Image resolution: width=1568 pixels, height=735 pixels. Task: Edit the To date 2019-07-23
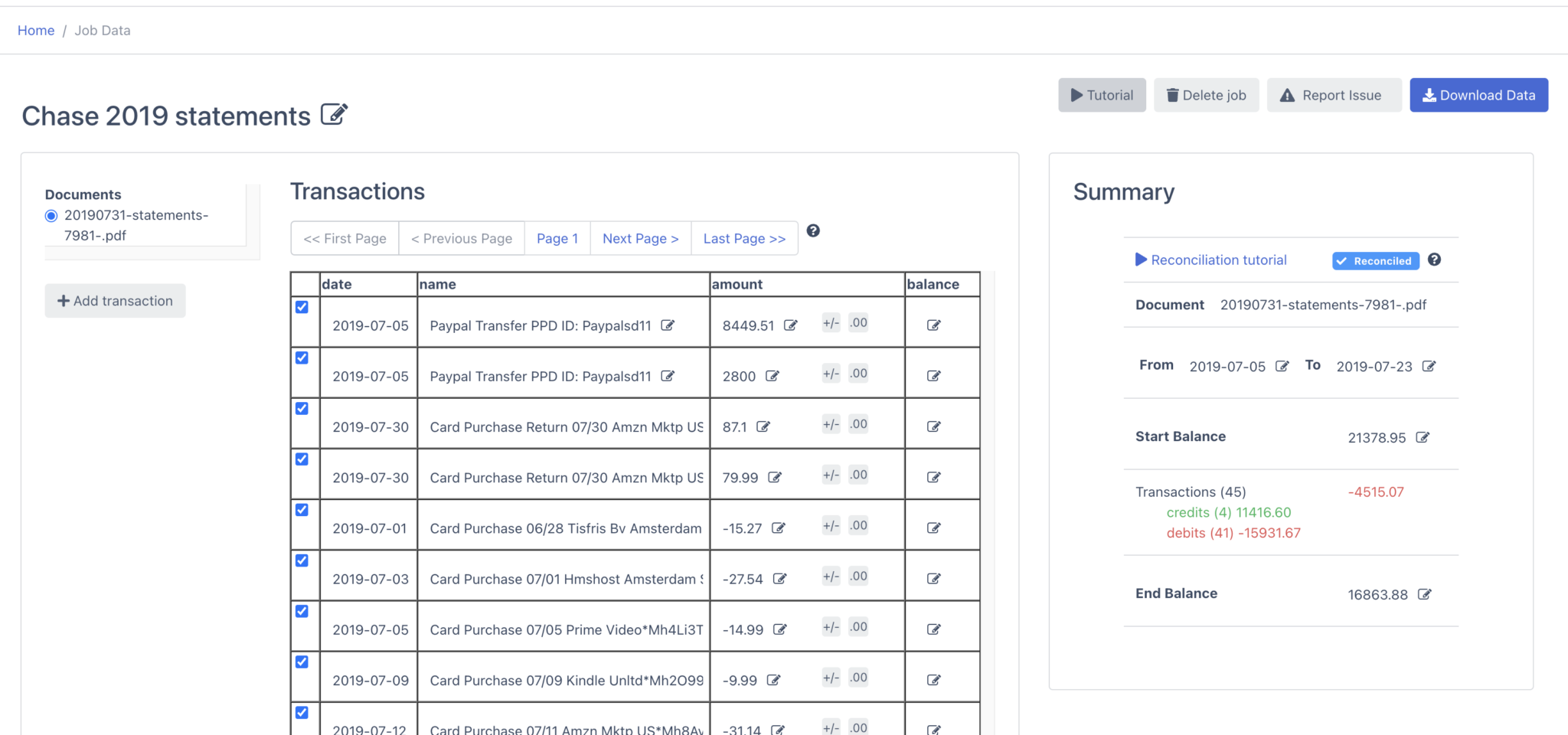tap(1430, 366)
